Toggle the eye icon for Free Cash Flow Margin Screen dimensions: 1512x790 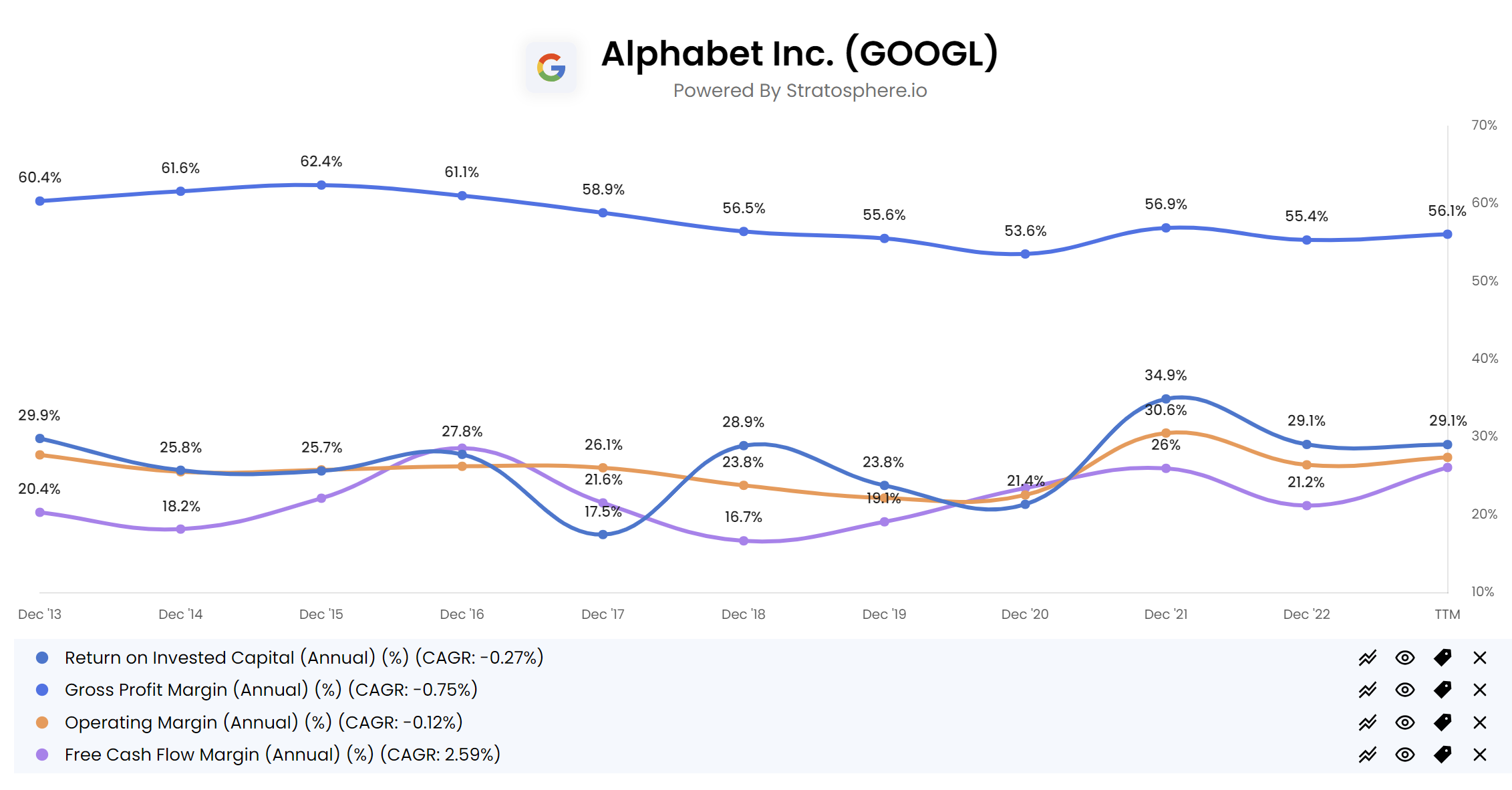[x=1404, y=755]
